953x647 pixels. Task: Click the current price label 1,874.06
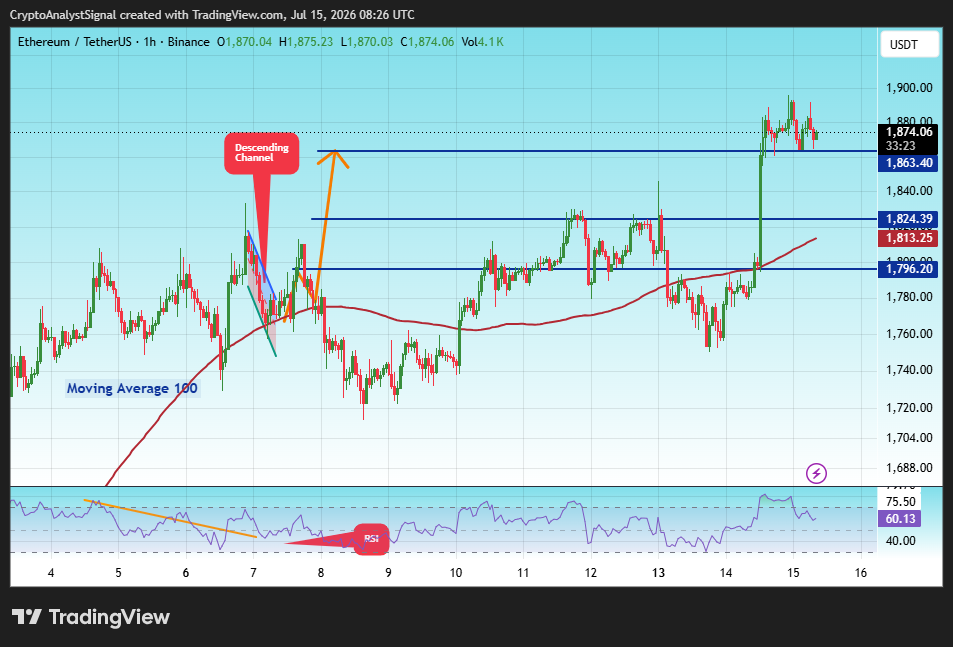909,132
